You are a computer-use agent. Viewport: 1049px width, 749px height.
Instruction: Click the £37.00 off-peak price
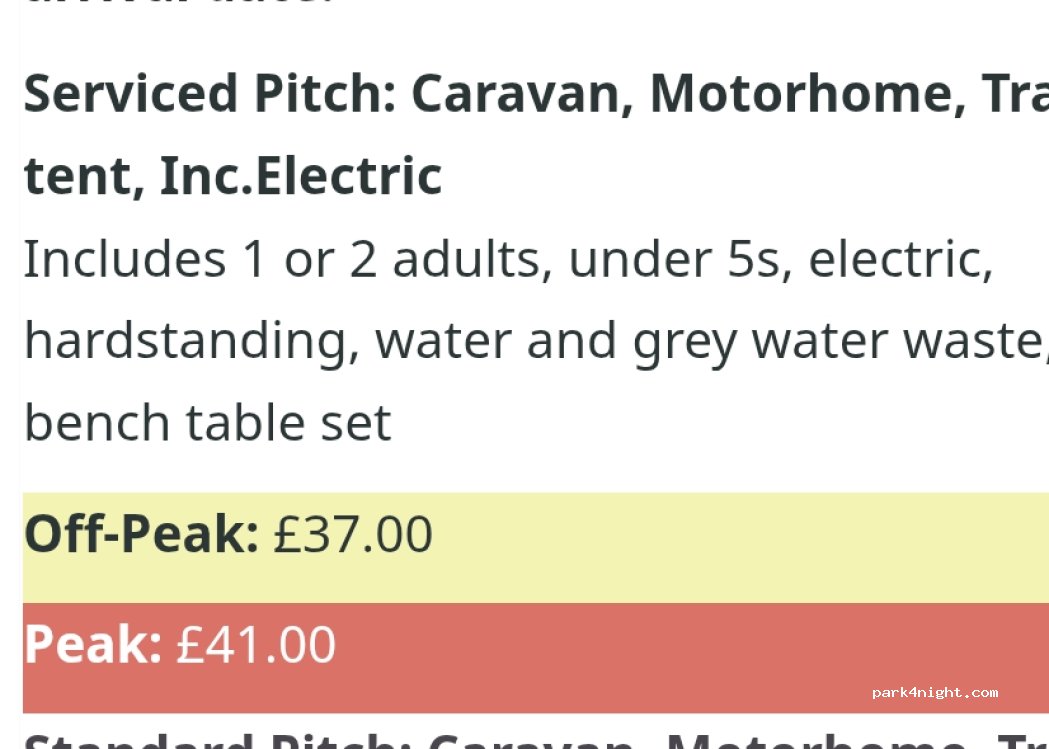coord(353,534)
